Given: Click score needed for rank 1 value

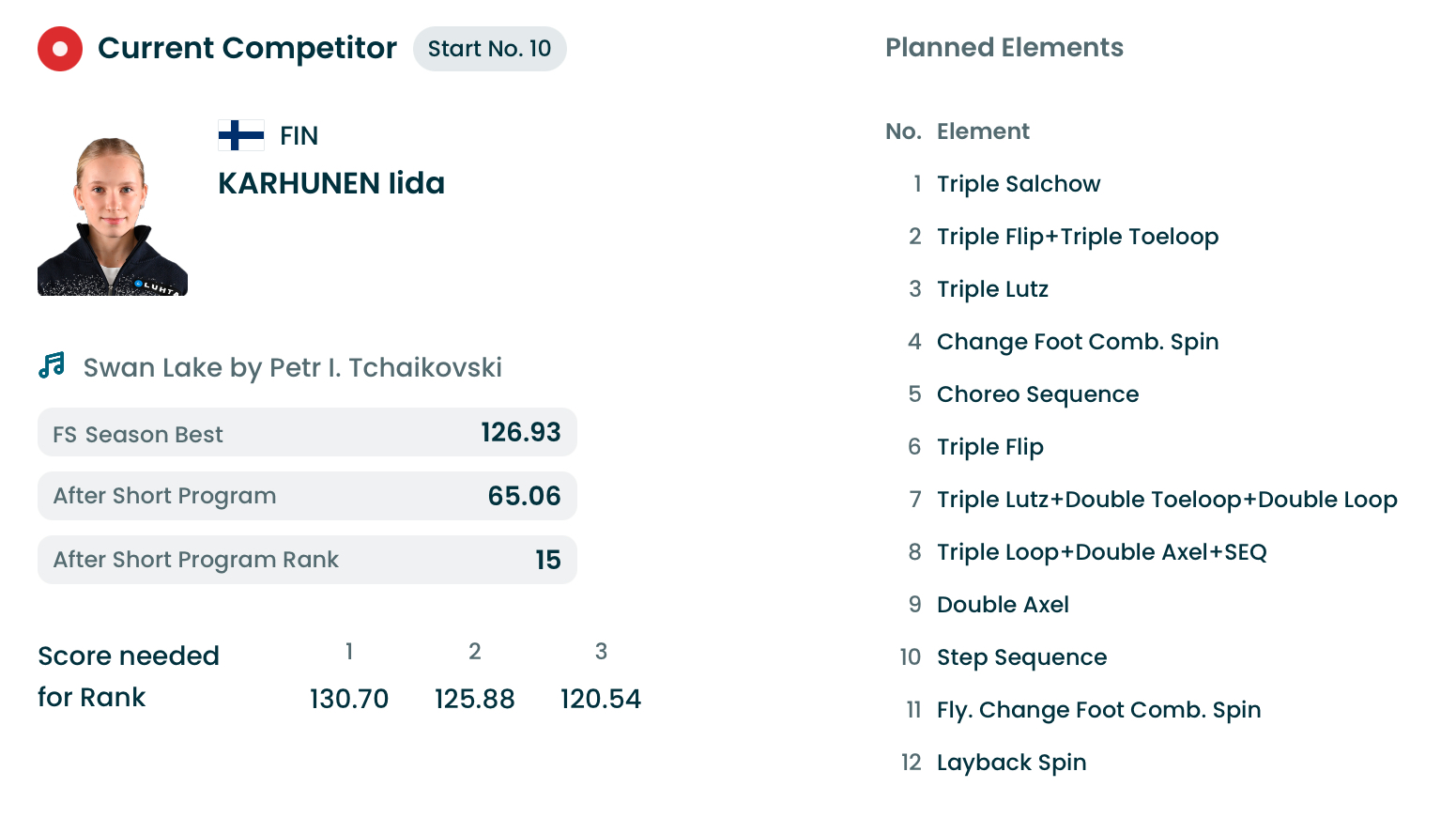Looking at the screenshot, I should (348, 699).
